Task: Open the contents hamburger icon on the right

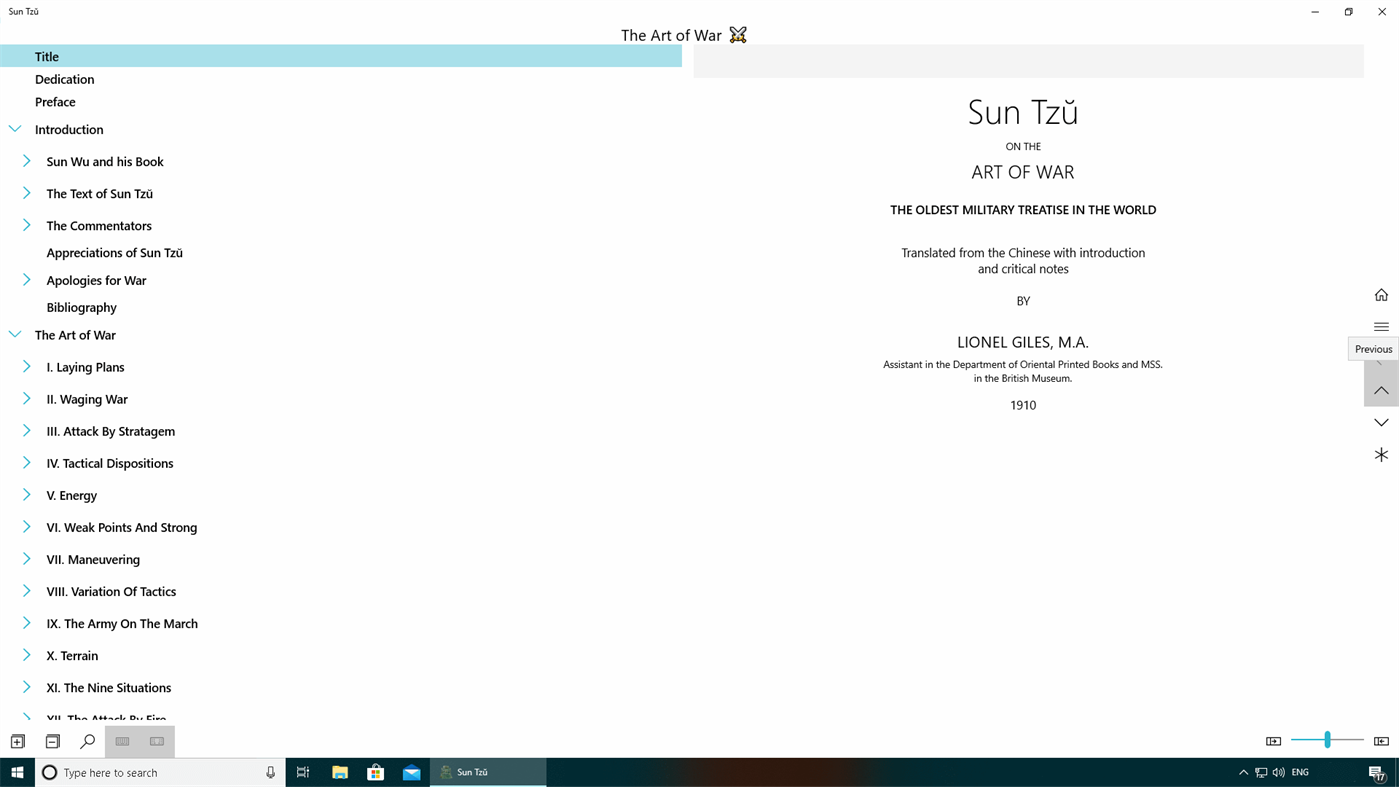Action: coord(1381,326)
